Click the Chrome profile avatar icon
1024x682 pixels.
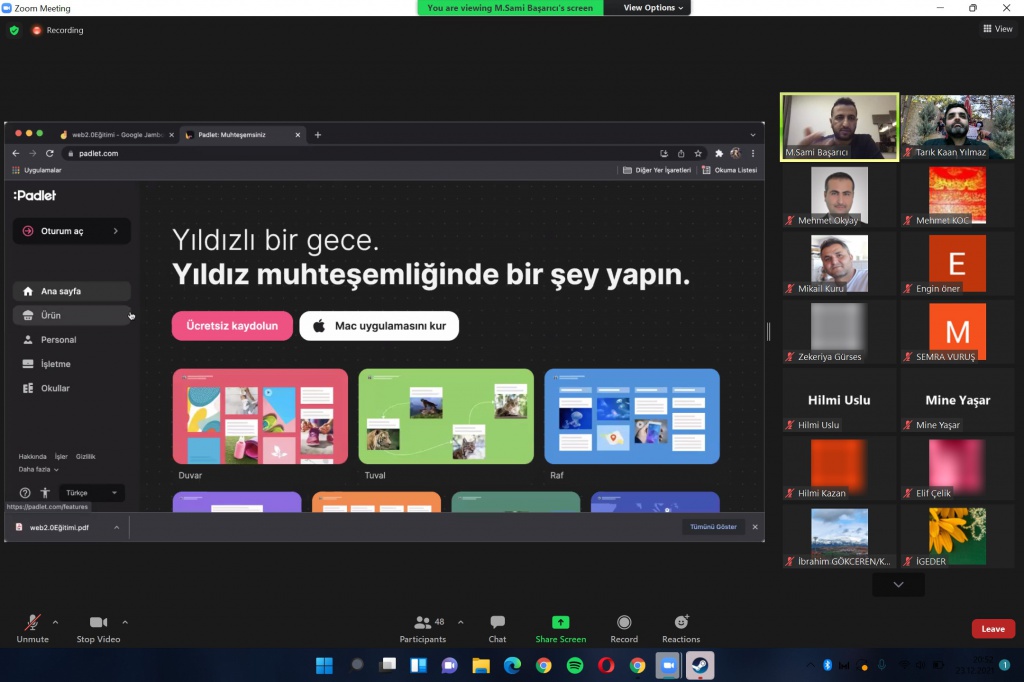tap(736, 154)
